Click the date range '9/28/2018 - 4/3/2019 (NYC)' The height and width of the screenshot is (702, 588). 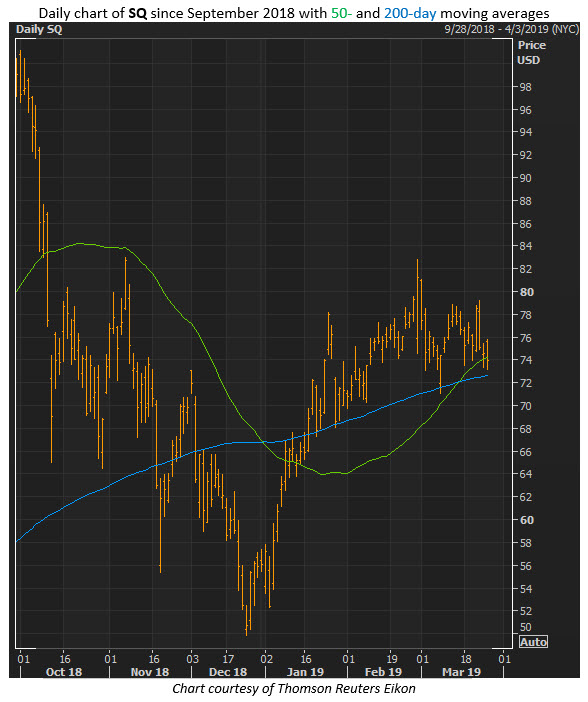click(x=511, y=29)
